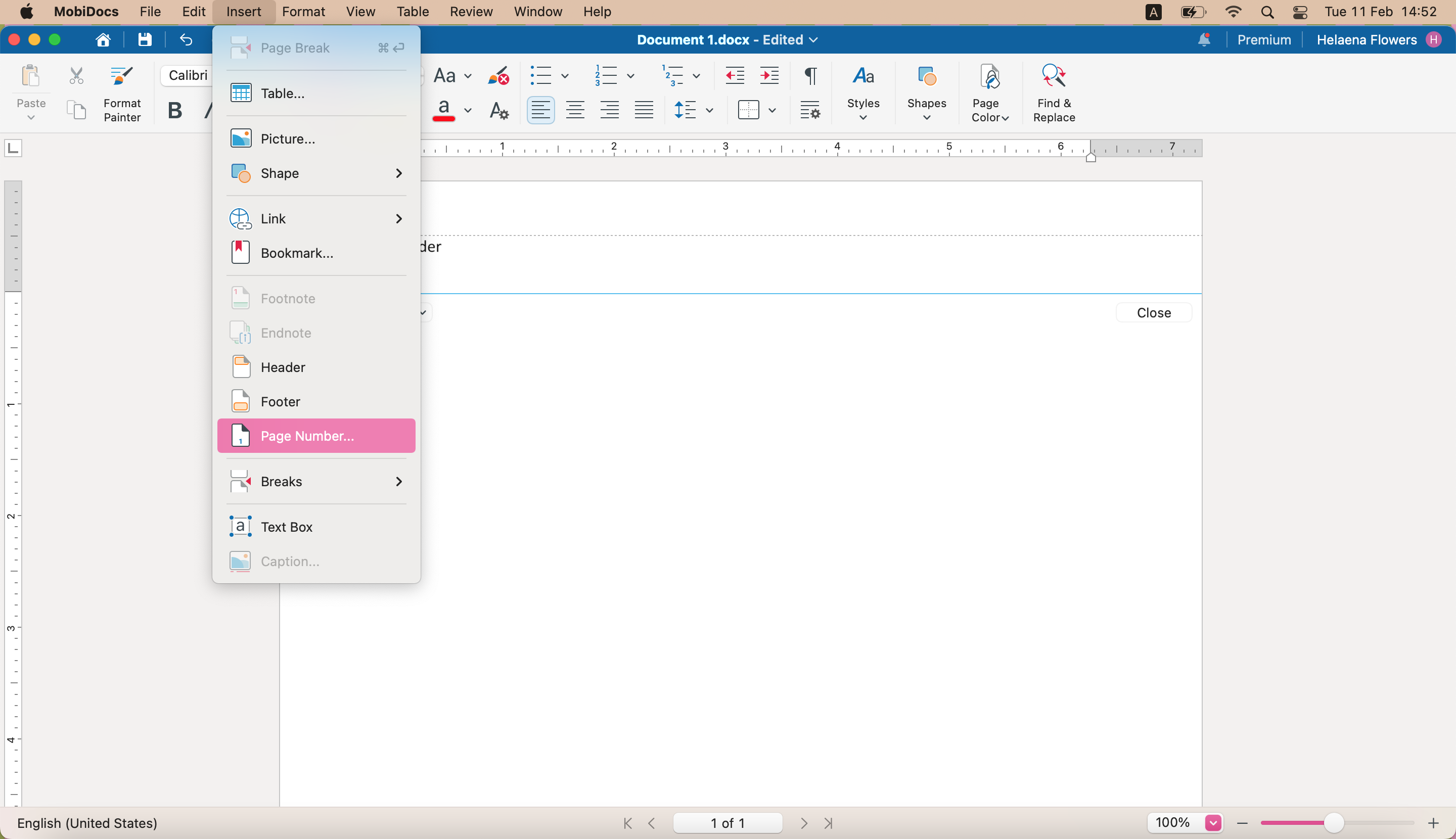
Task: Click the Home icon in title bar
Action: coord(103,40)
